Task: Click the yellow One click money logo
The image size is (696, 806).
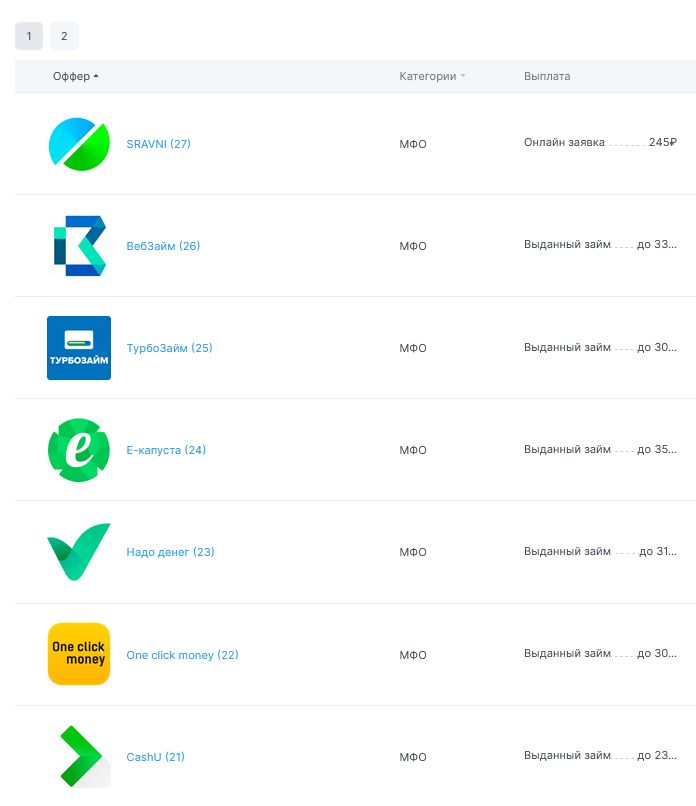Action: click(x=79, y=654)
